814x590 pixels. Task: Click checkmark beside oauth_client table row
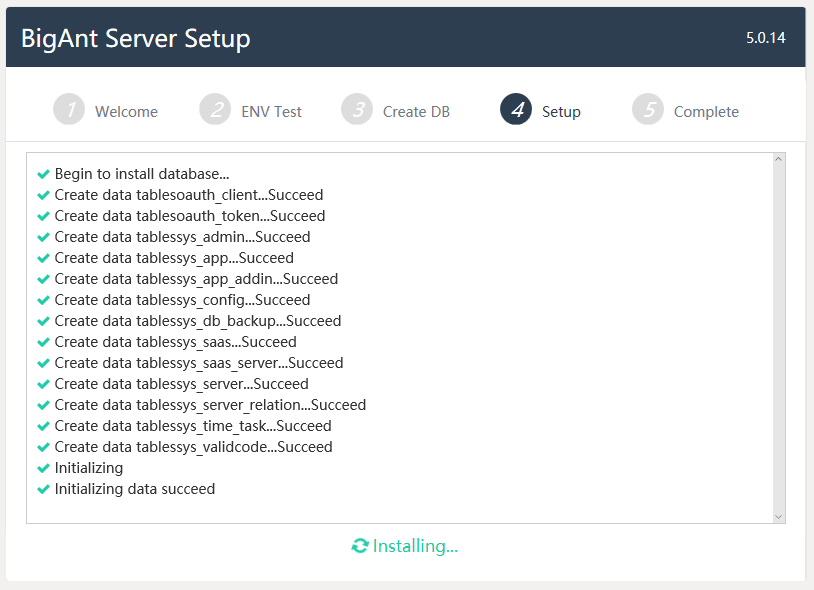pos(44,195)
